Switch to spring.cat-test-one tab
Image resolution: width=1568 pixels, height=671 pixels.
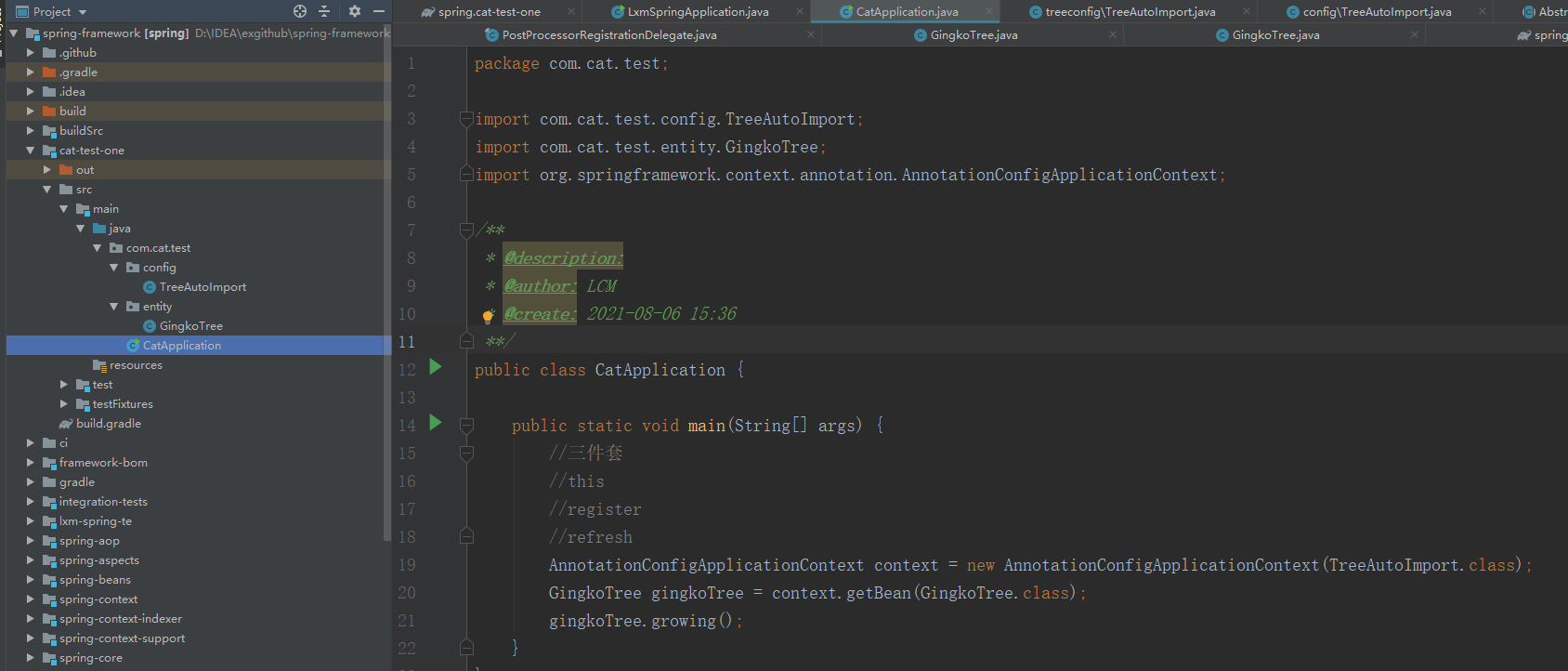click(489, 11)
